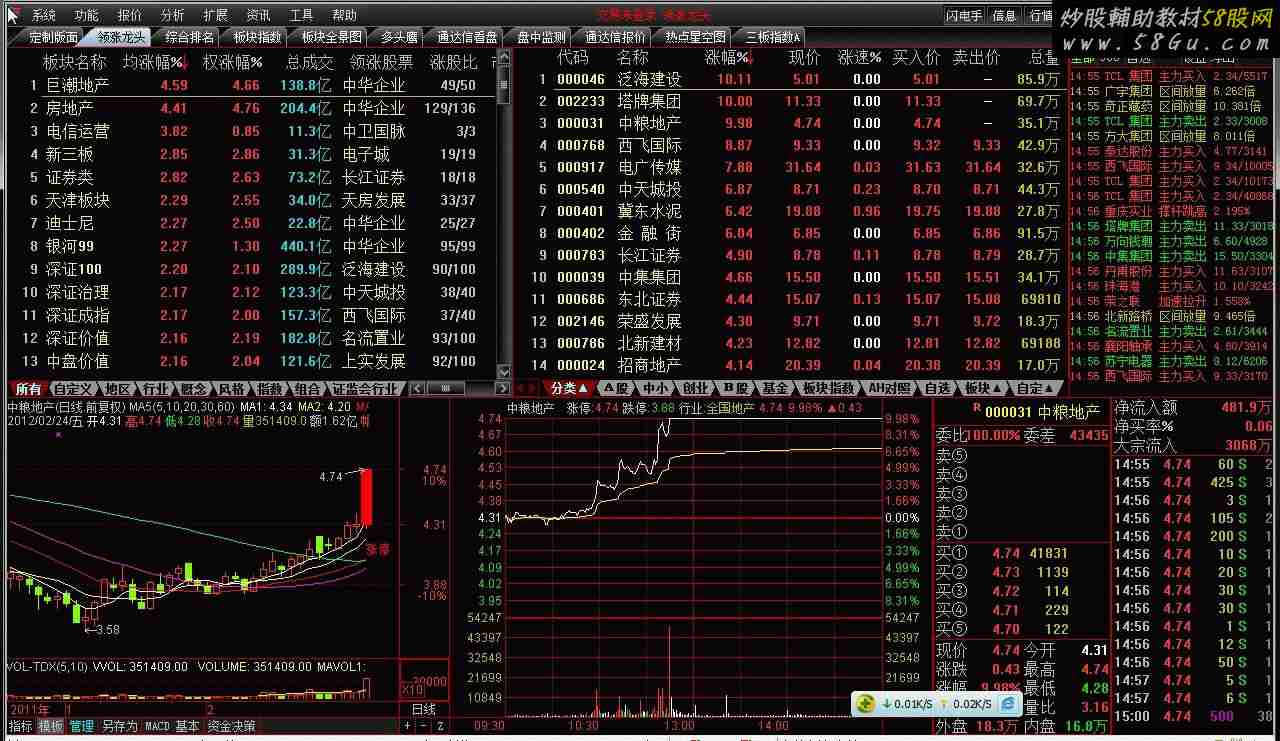This screenshot has width=1280, height=741.
Task: Select the AH对照 tab
Action: (889, 388)
